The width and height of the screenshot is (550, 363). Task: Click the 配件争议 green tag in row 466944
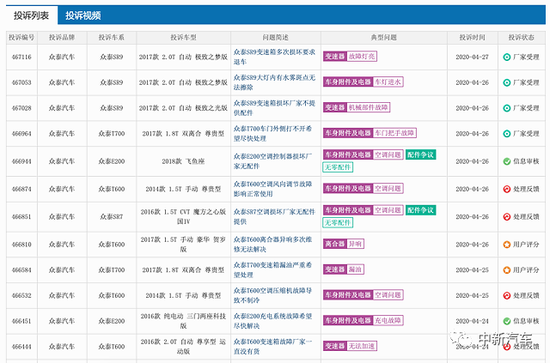[x=421, y=155]
